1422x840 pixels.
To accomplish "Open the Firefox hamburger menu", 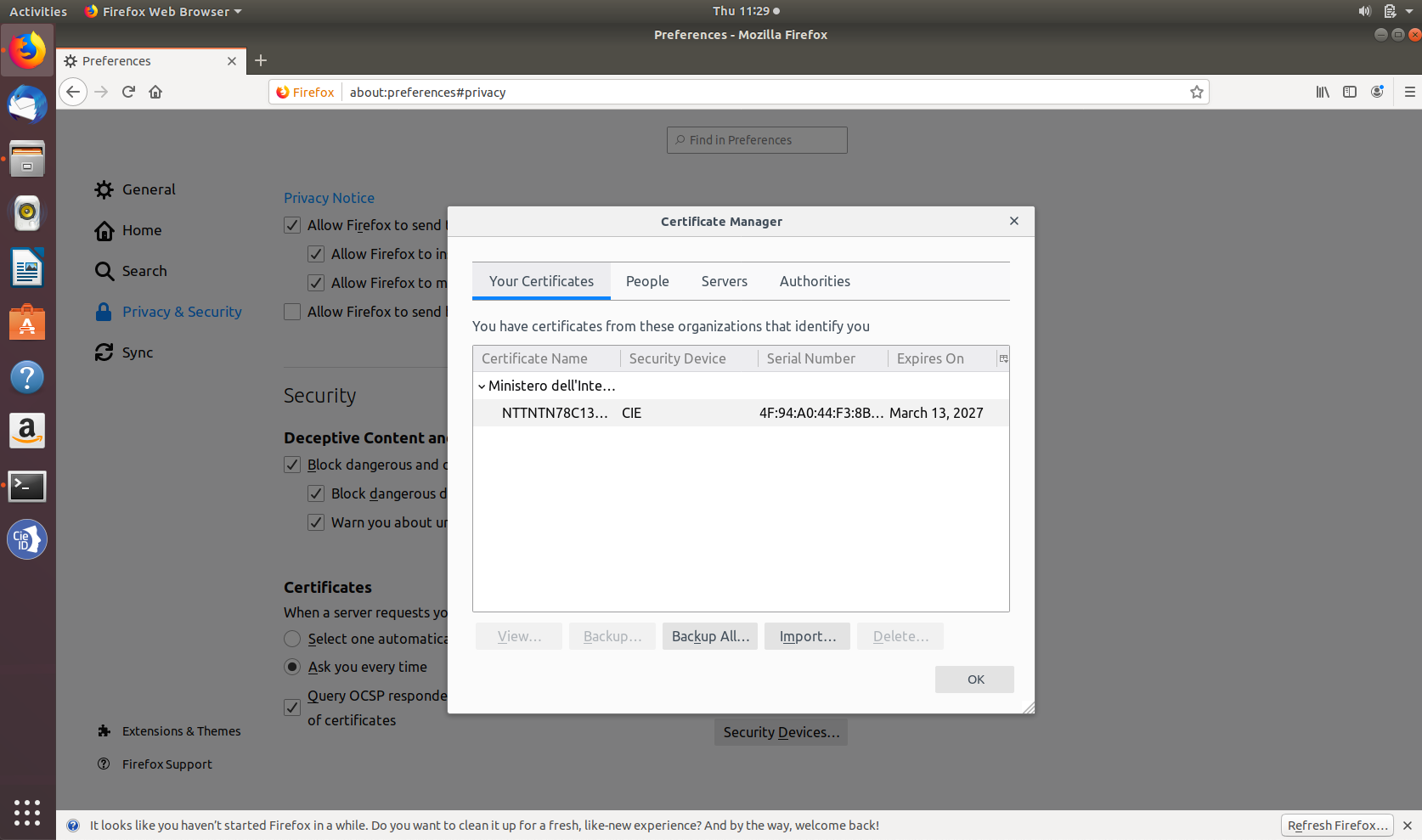I will [x=1410, y=92].
